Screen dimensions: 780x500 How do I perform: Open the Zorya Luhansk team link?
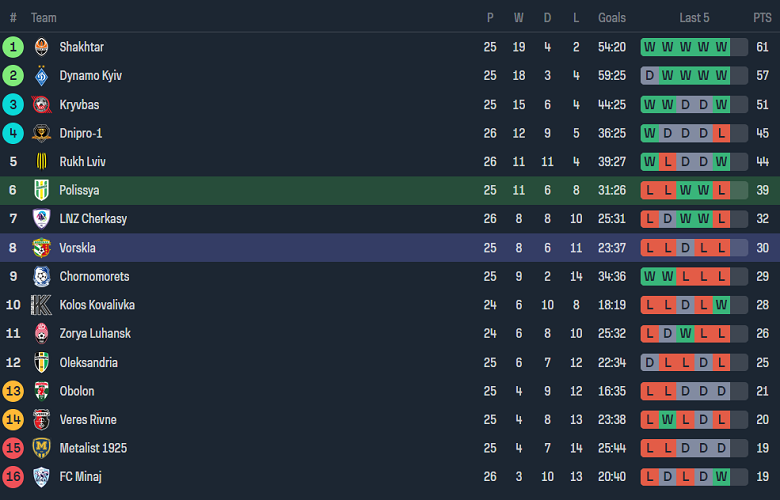click(x=95, y=334)
